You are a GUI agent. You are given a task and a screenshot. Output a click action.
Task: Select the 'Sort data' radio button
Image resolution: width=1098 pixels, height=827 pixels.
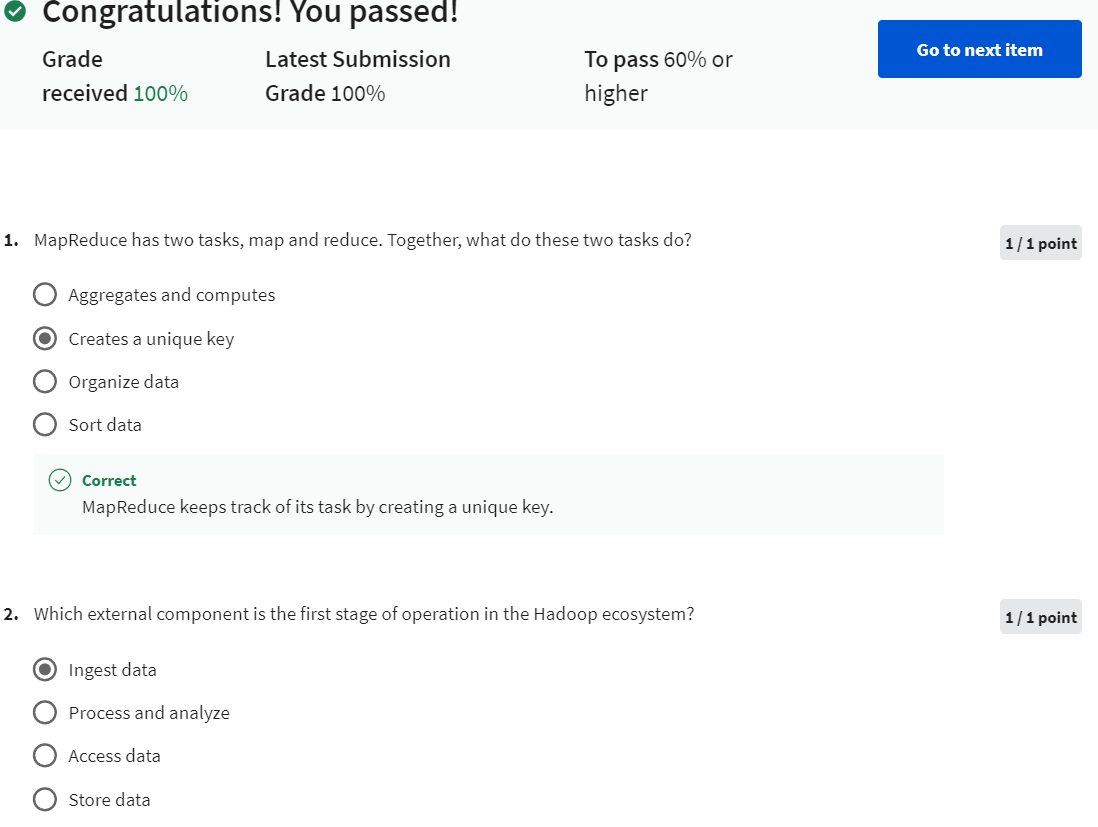pyautogui.click(x=45, y=424)
